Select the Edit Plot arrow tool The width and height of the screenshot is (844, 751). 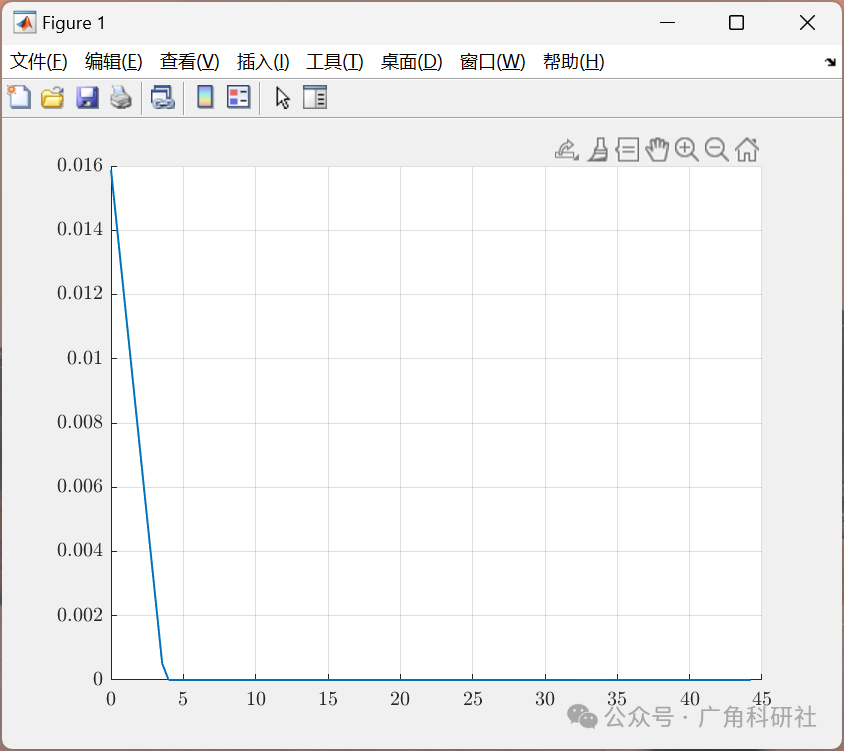pos(281,97)
